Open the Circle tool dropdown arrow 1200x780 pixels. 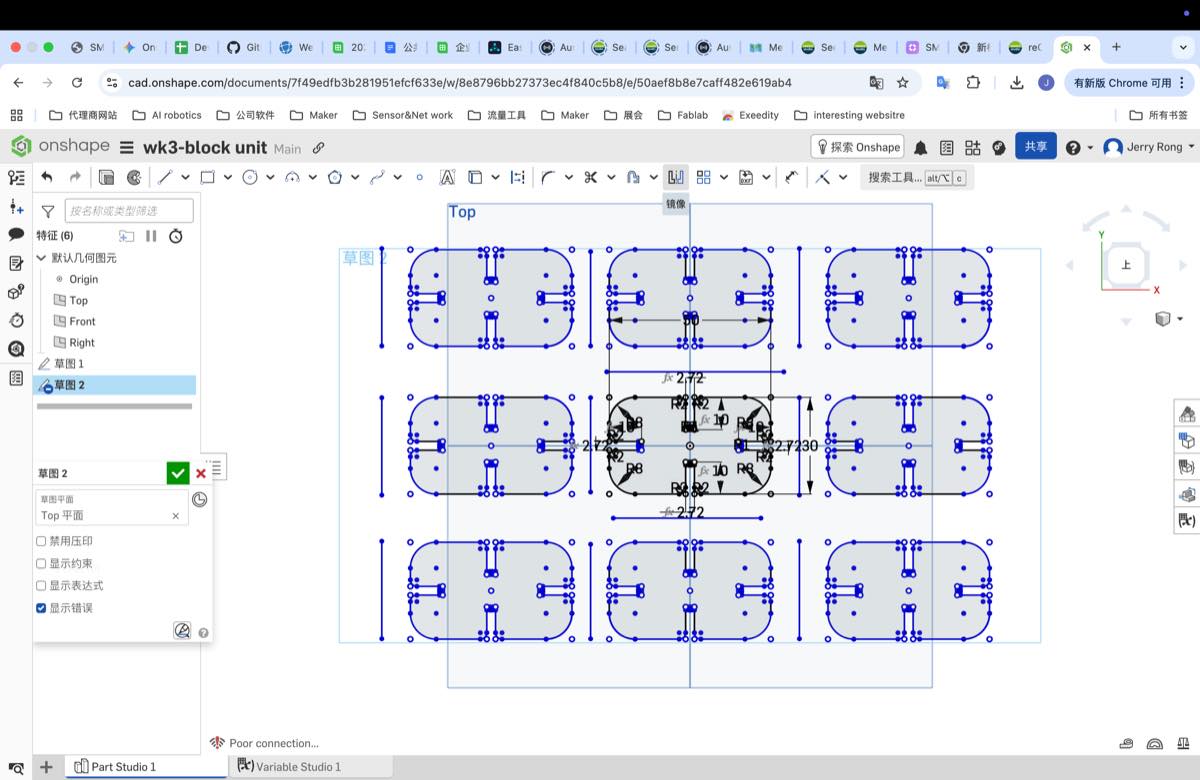pyautogui.click(x=270, y=177)
